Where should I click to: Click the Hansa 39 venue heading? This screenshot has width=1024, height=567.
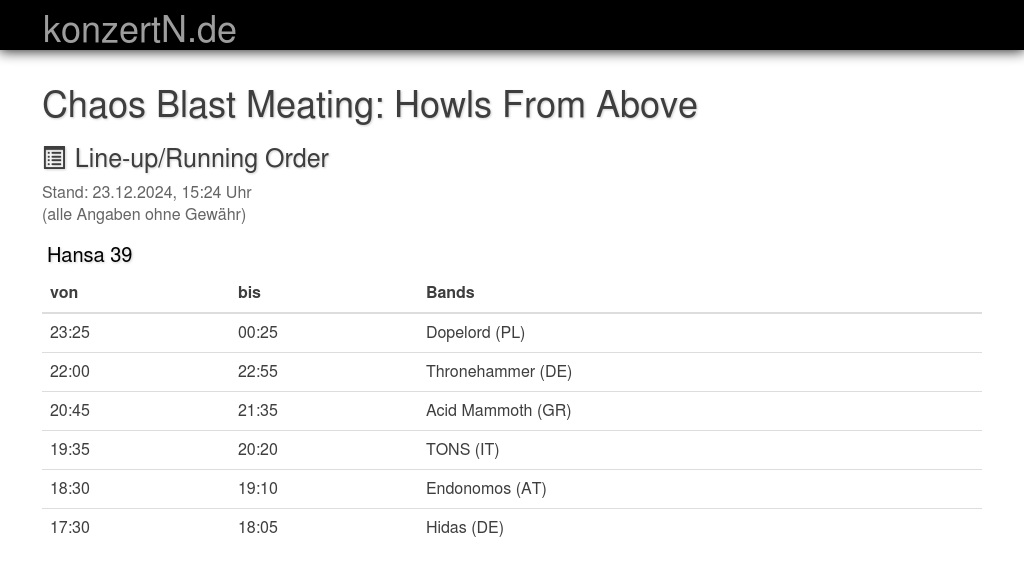[x=89, y=255]
